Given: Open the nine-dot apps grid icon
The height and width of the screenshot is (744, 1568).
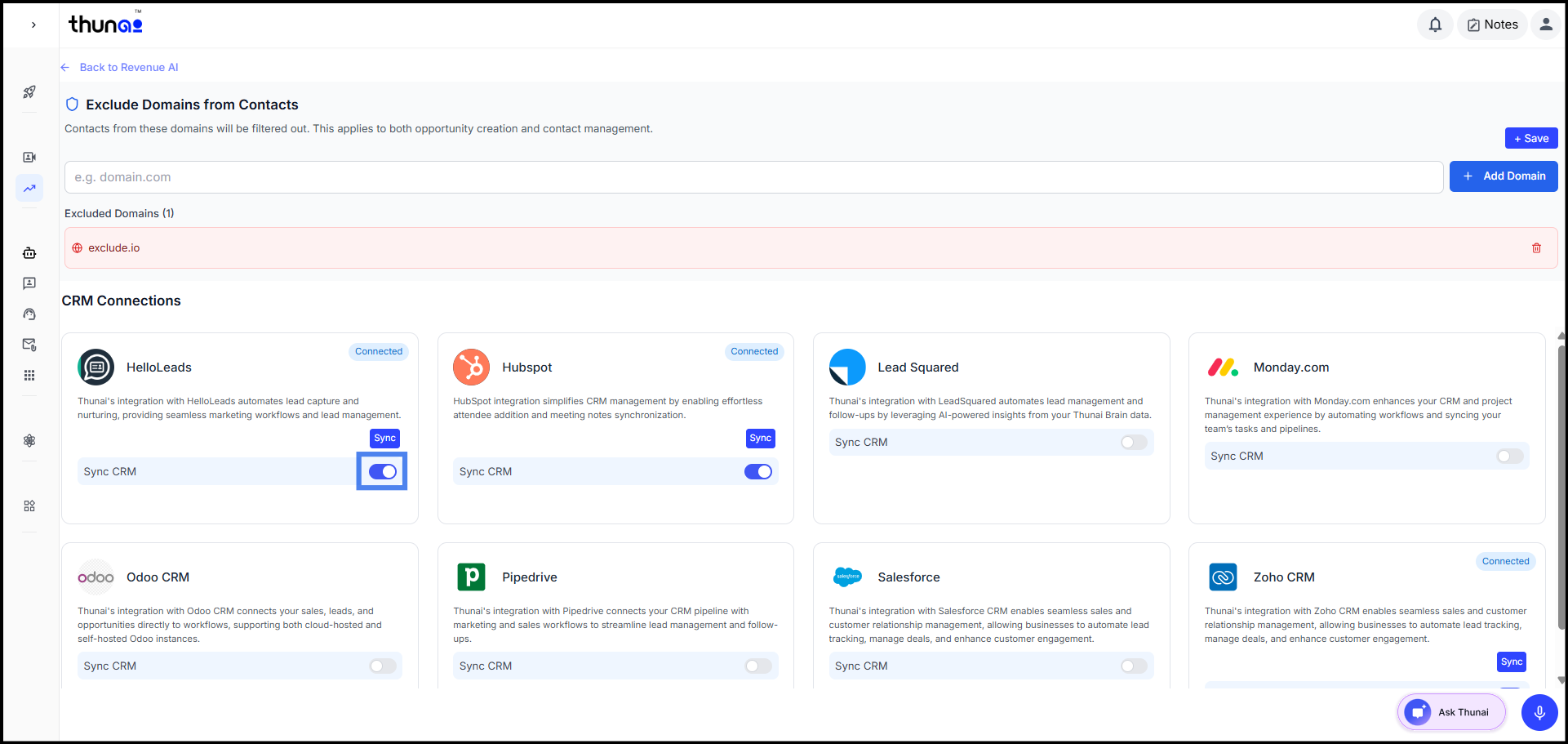Looking at the screenshot, I should pos(29,376).
